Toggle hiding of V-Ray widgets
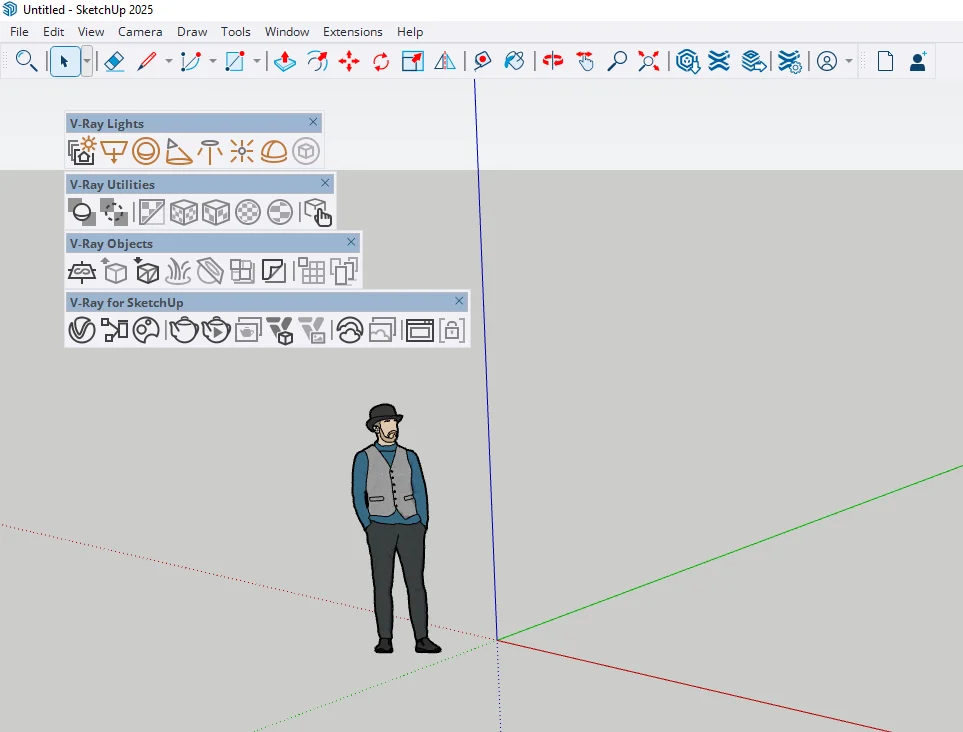The width and height of the screenshot is (963, 732). click(x=114, y=212)
